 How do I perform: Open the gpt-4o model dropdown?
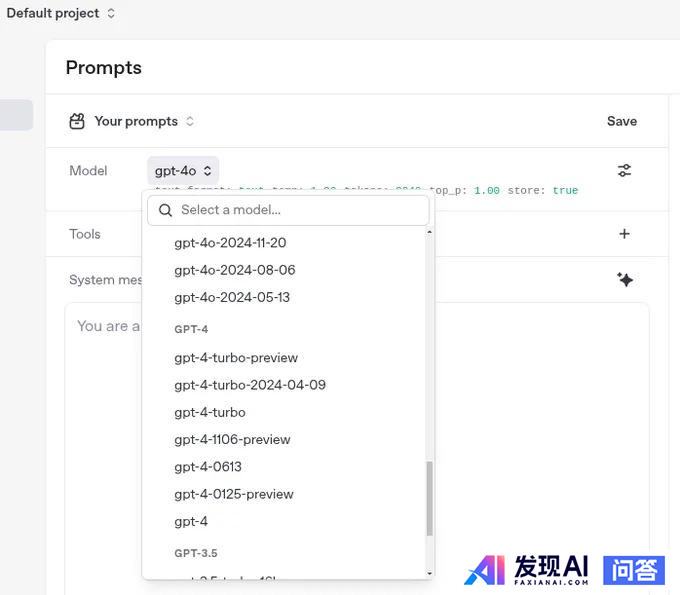pyautogui.click(x=183, y=170)
